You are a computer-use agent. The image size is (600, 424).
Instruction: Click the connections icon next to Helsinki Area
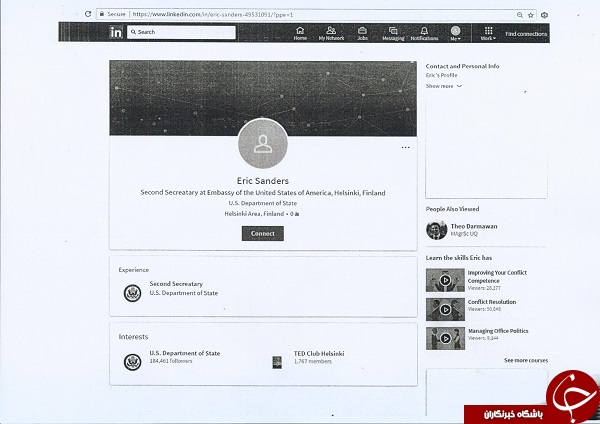click(297, 214)
